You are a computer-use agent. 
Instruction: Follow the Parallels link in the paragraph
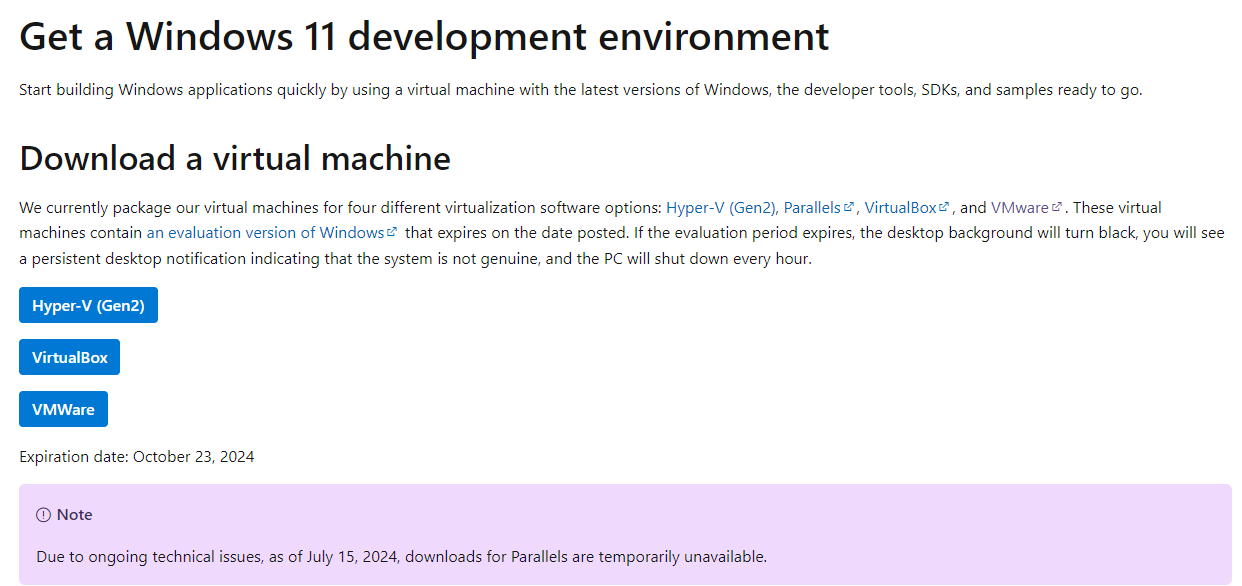click(x=812, y=208)
